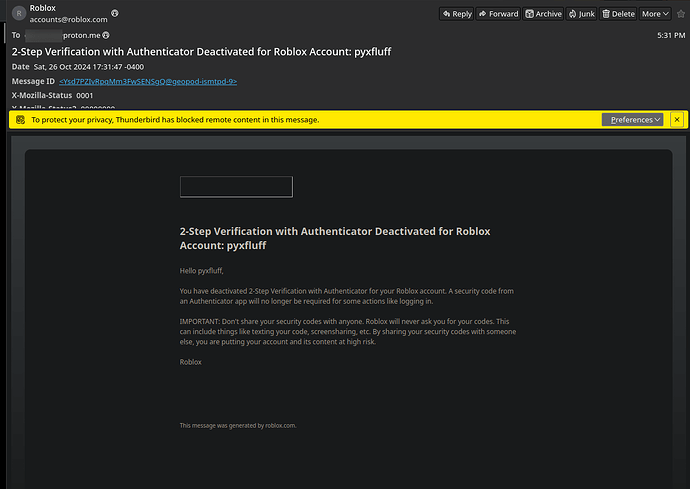The image size is (690, 489).
Task: Archive the 2-Step Verification email
Action: pos(543,14)
